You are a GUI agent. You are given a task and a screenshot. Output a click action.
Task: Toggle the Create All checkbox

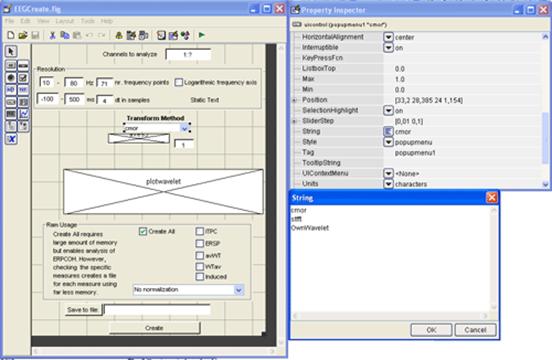click(x=143, y=231)
